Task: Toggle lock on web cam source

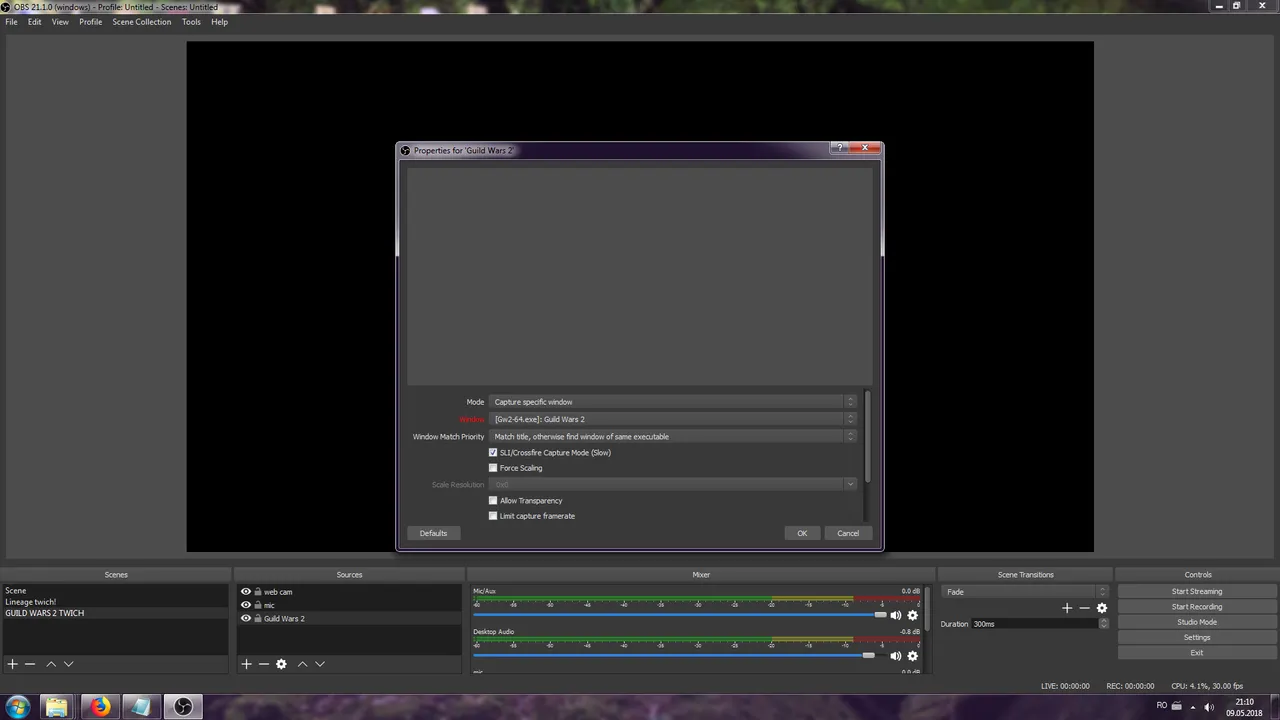Action: pyautogui.click(x=258, y=592)
